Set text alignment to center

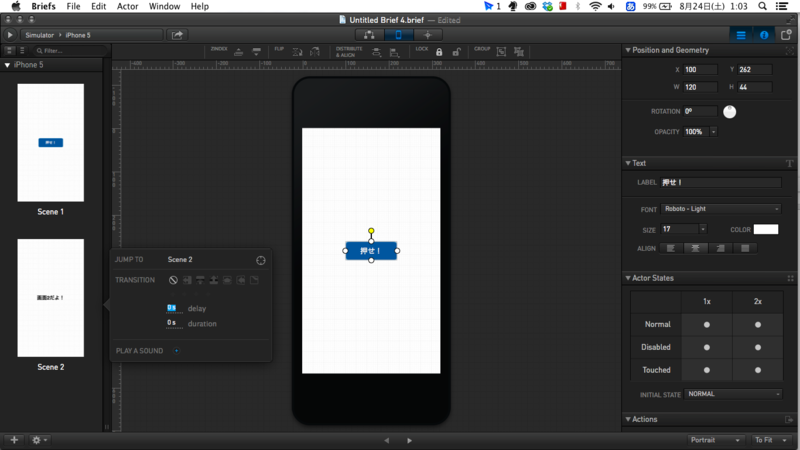click(x=695, y=248)
